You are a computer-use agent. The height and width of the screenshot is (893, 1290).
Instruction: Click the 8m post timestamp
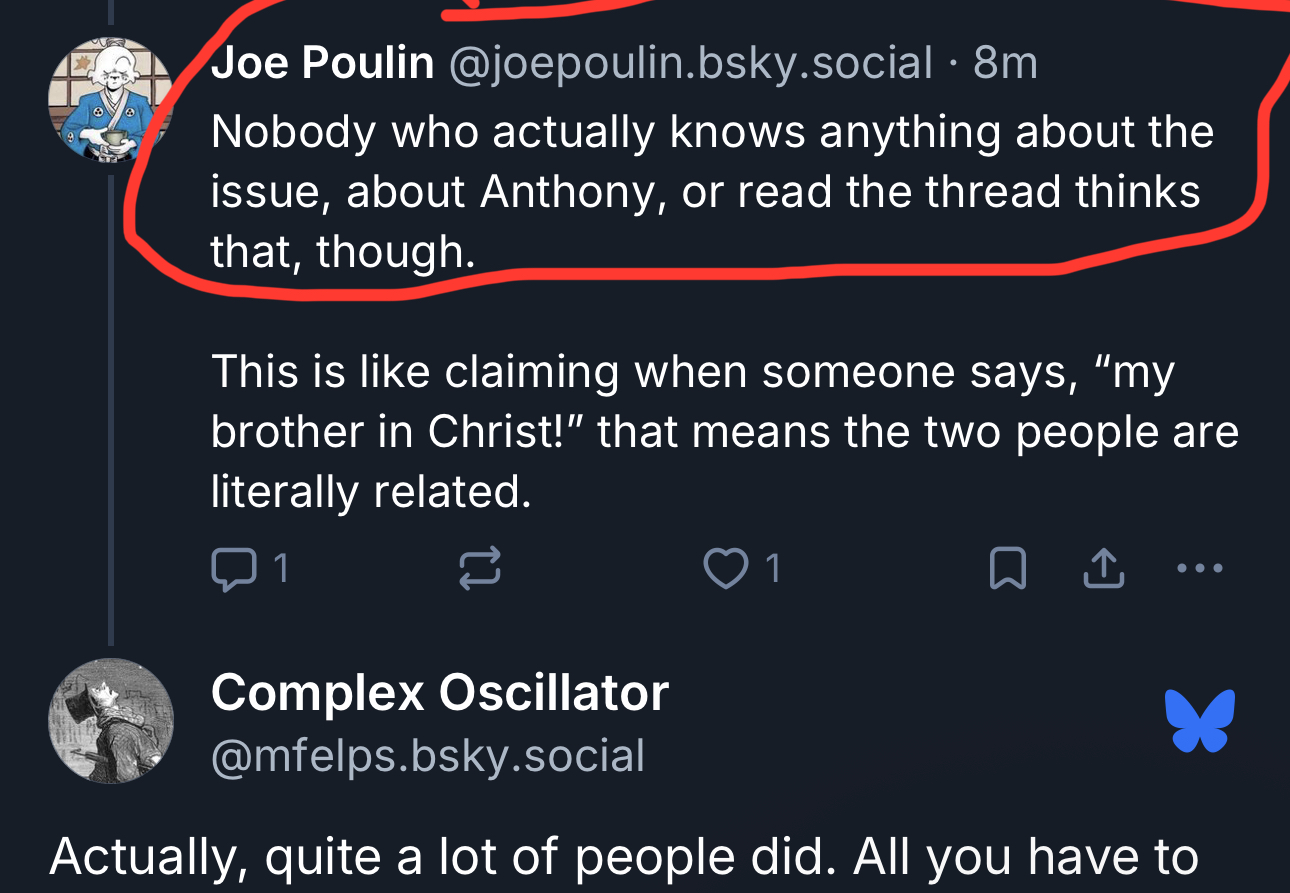1006,64
